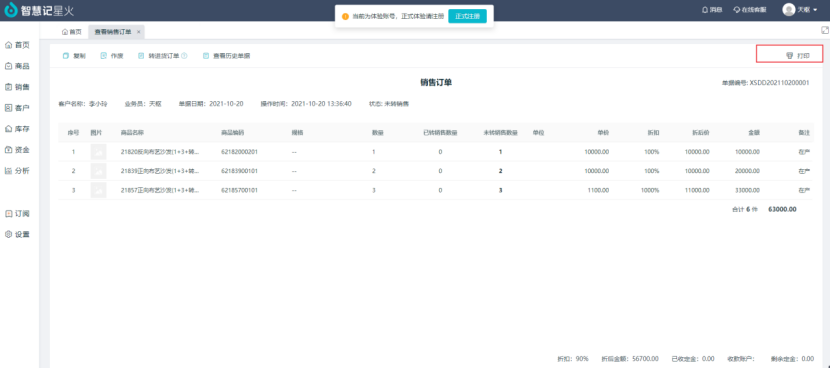830x368 pixels.
Task: Open 查看历史单据 history documents
Action: tap(227, 56)
